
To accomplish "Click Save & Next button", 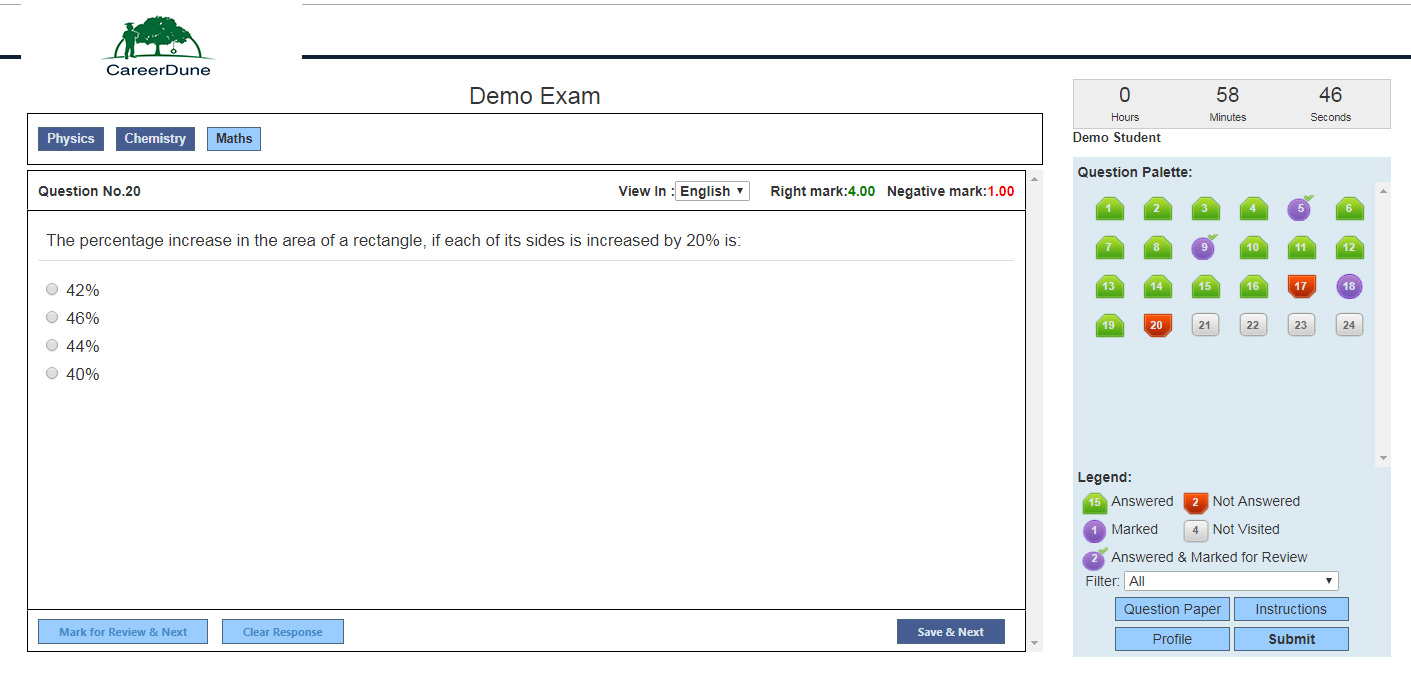I will (x=951, y=632).
